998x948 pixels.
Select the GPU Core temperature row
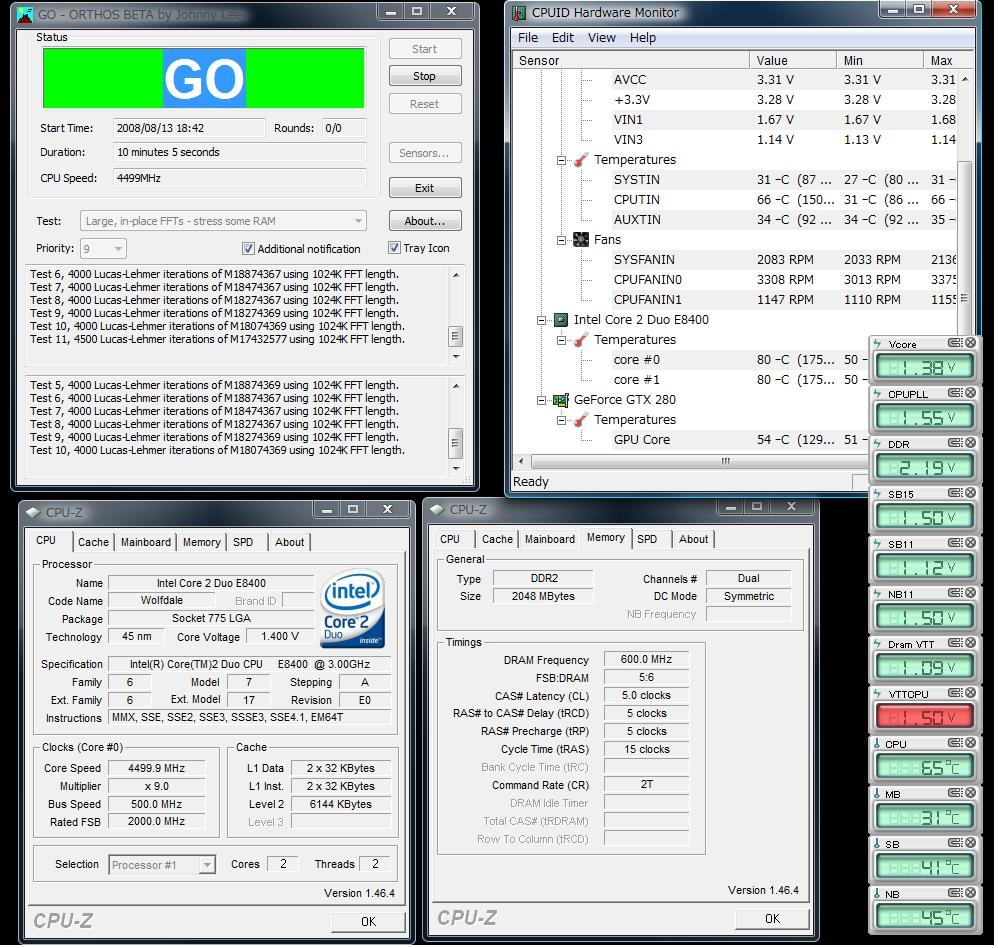(740, 441)
